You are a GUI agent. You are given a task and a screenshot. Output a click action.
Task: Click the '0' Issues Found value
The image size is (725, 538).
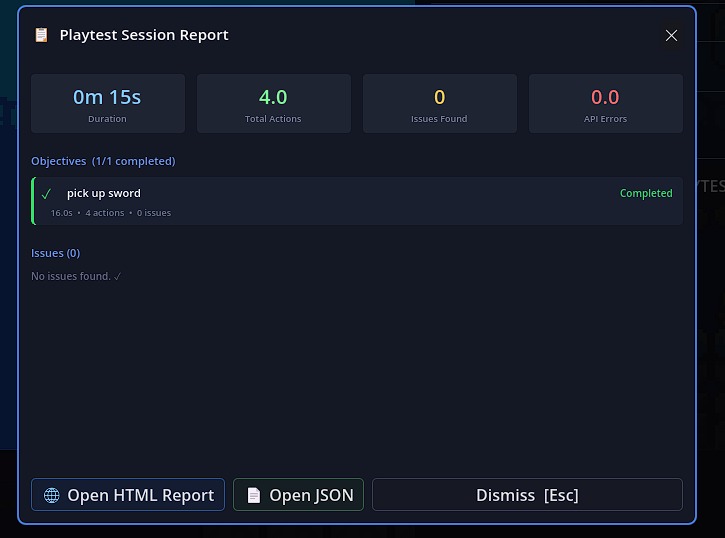(x=439, y=97)
